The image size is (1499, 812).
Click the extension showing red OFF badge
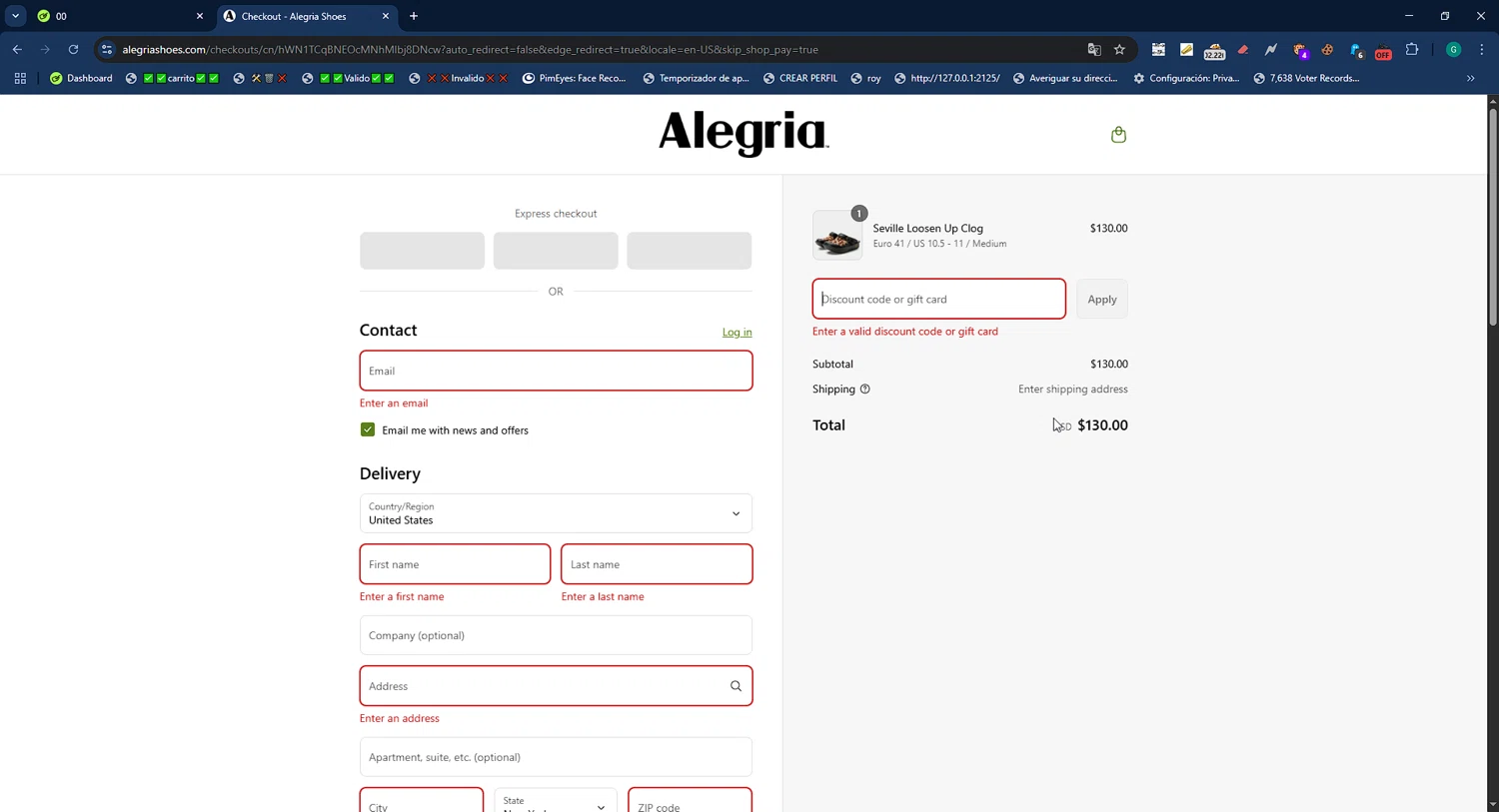pyautogui.click(x=1383, y=50)
